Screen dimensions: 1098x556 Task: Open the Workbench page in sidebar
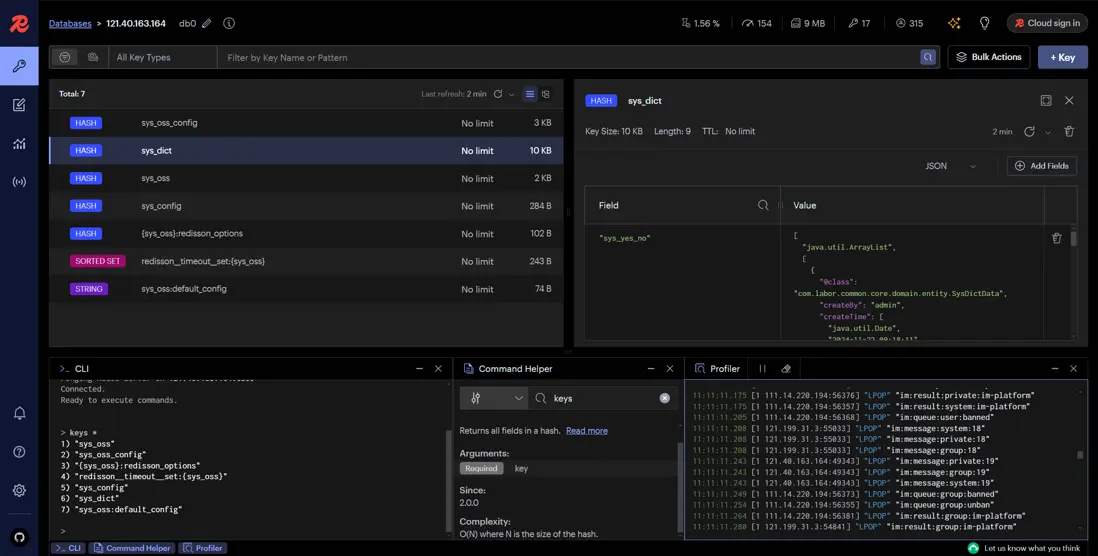point(19,105)
